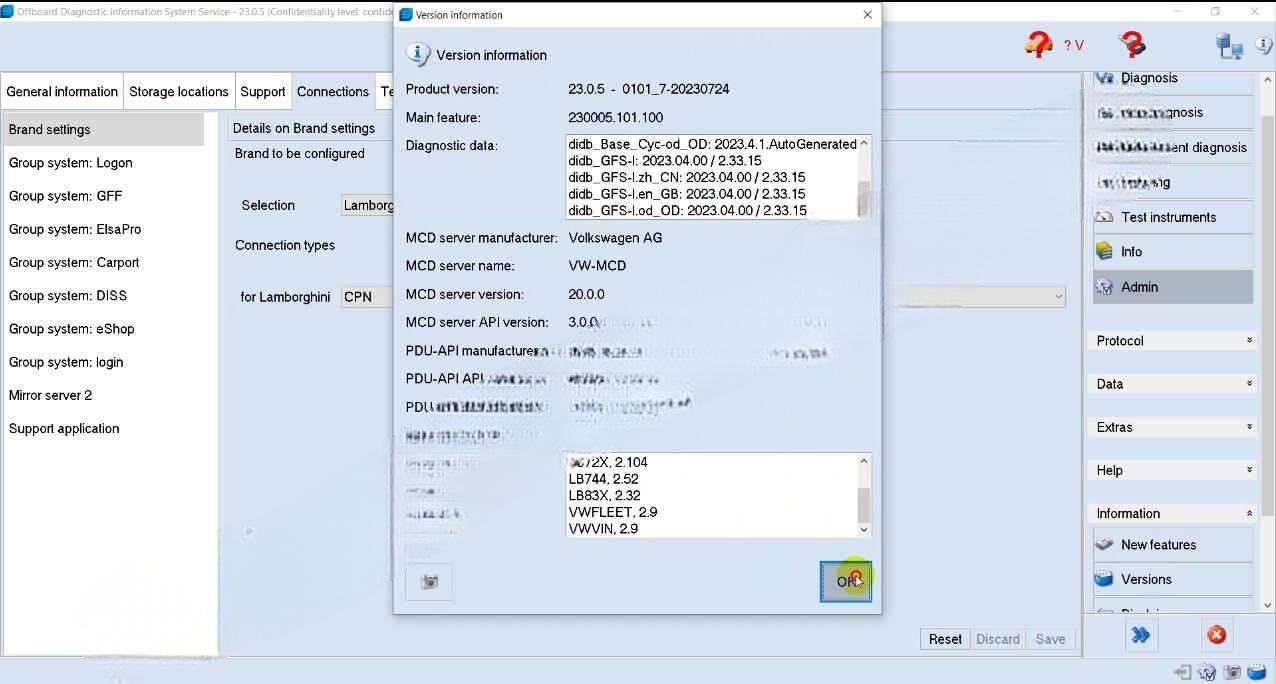This screenshot has width=1276, height=684.
Task: Select the didb_GFS-l.zh_CN diagnostic data row
Action: (x=686, y=177)
